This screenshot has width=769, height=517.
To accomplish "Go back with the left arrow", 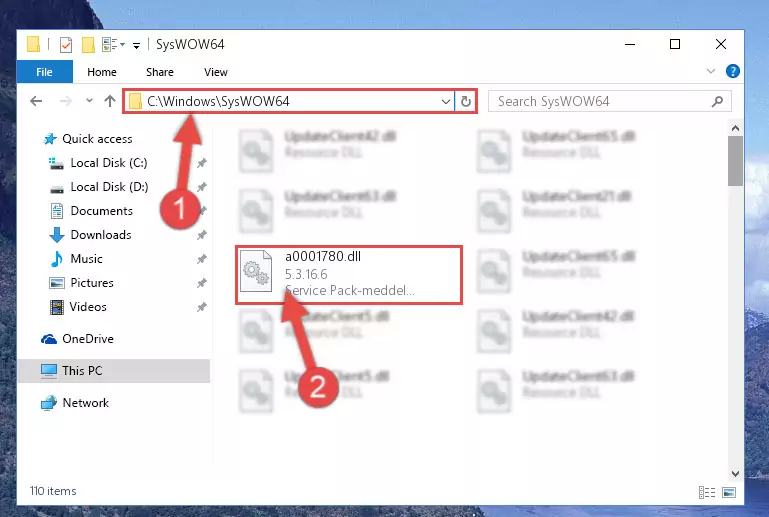I will coord(36,101).
